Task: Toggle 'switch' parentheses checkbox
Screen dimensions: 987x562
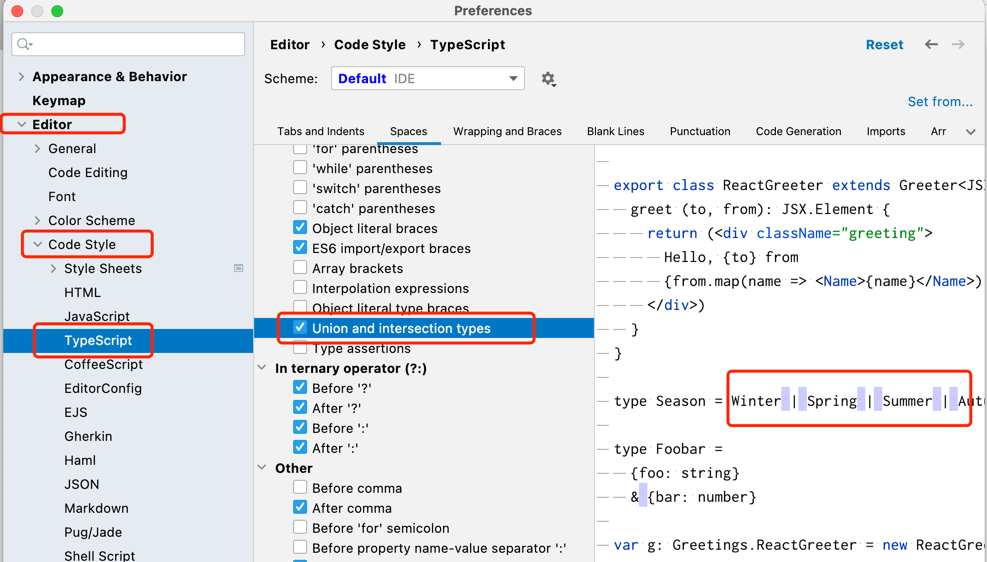Action: coord(300,188)
